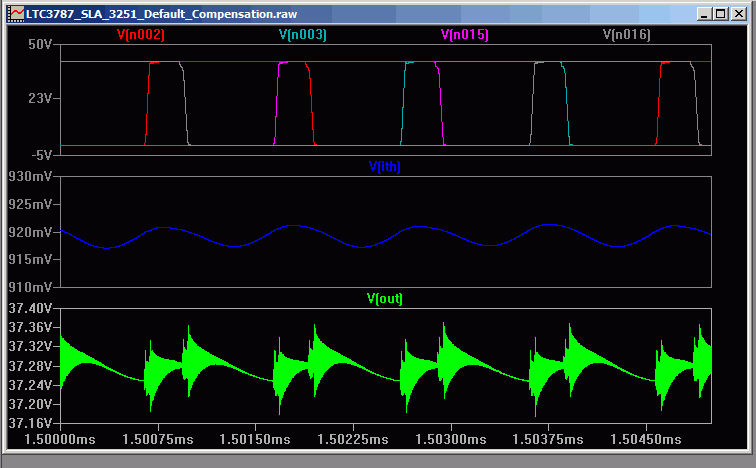
Task: Select the magenta V(n015) trace label
Action: point(465,34)
